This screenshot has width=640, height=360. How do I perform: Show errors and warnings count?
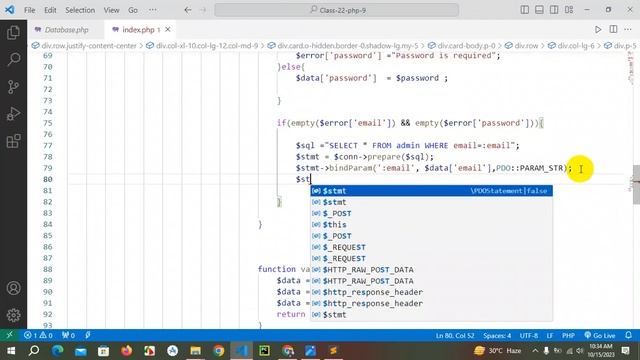tap(38, 335)
